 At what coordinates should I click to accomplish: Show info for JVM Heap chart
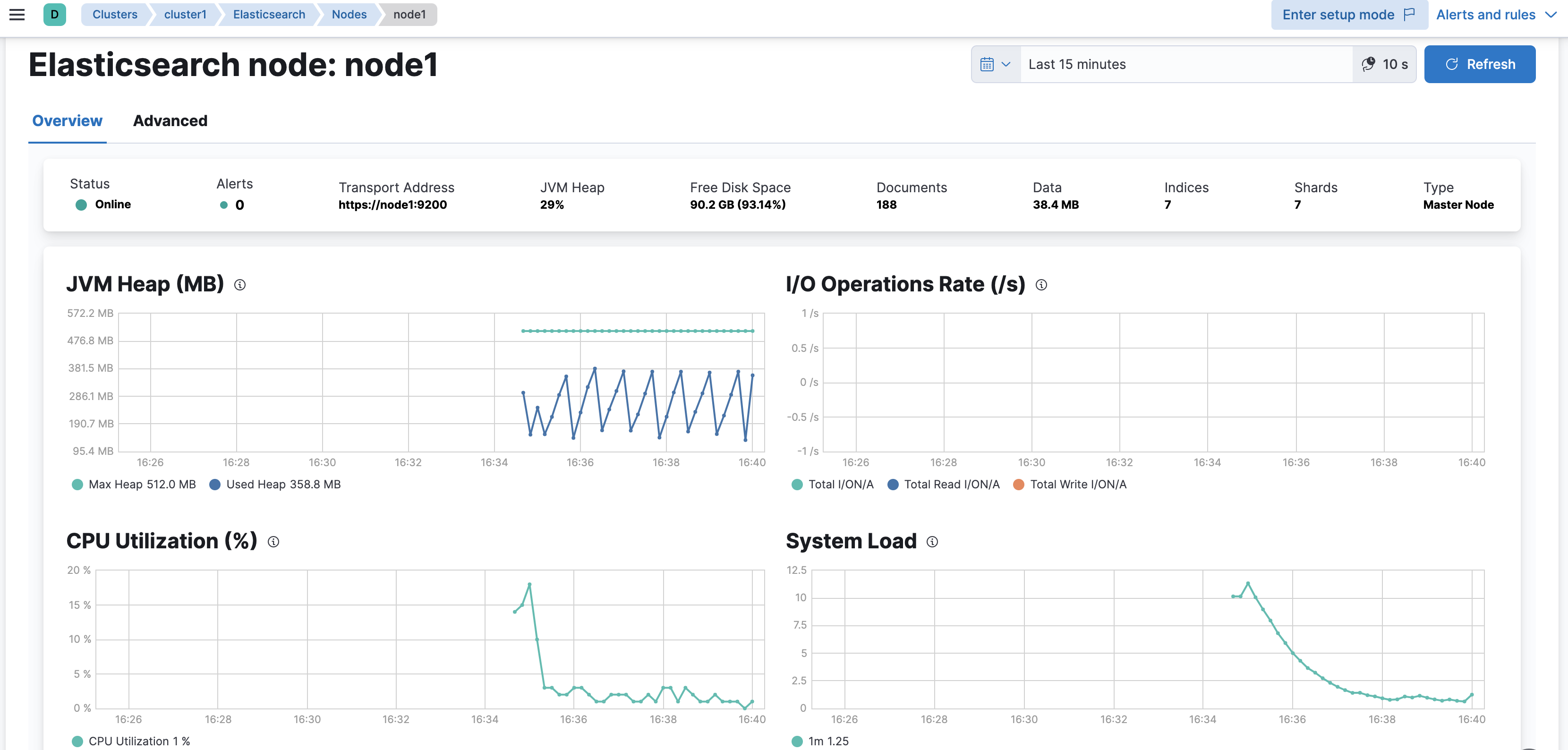(240, 285)
